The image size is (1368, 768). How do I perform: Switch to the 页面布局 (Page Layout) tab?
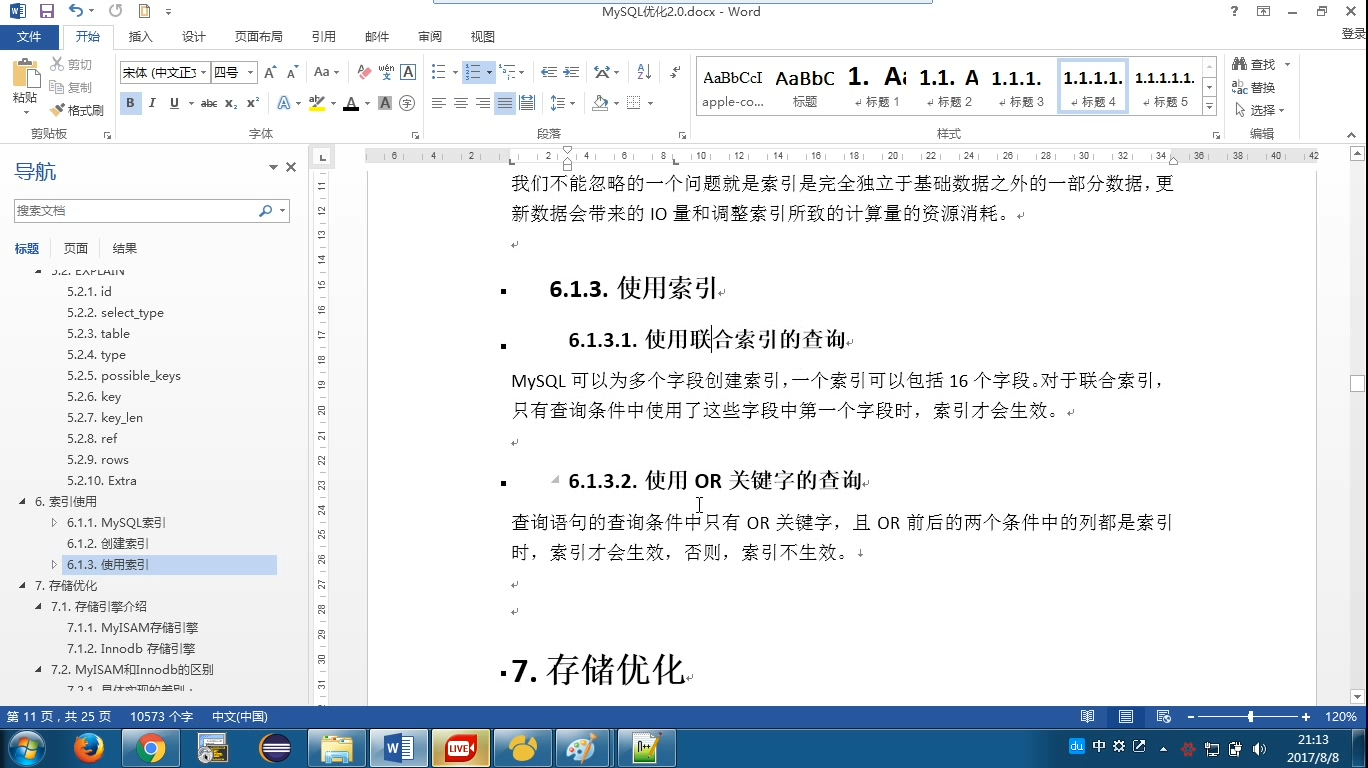(259, 37)
